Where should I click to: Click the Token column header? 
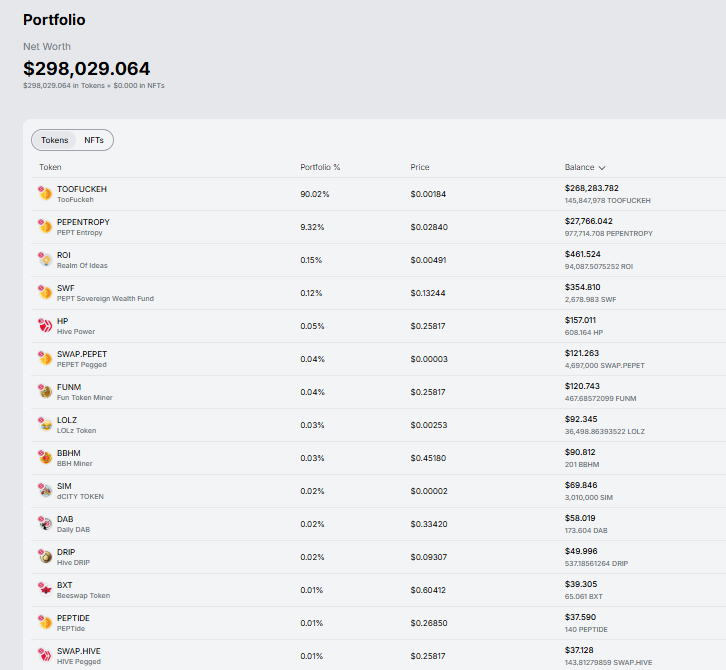point(50,167)
